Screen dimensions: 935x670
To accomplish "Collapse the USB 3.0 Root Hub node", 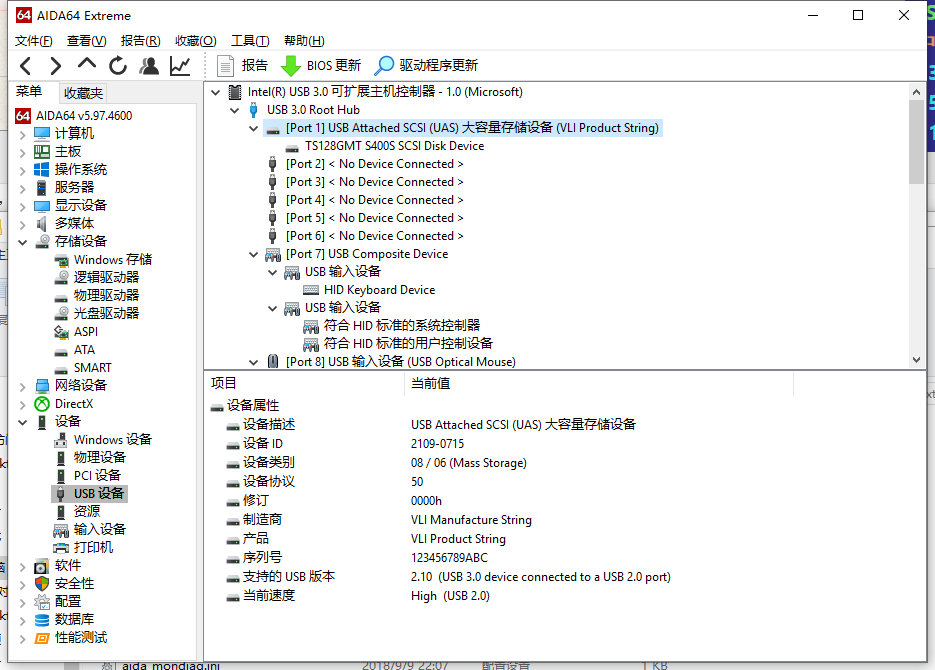I will click(235, 110).
